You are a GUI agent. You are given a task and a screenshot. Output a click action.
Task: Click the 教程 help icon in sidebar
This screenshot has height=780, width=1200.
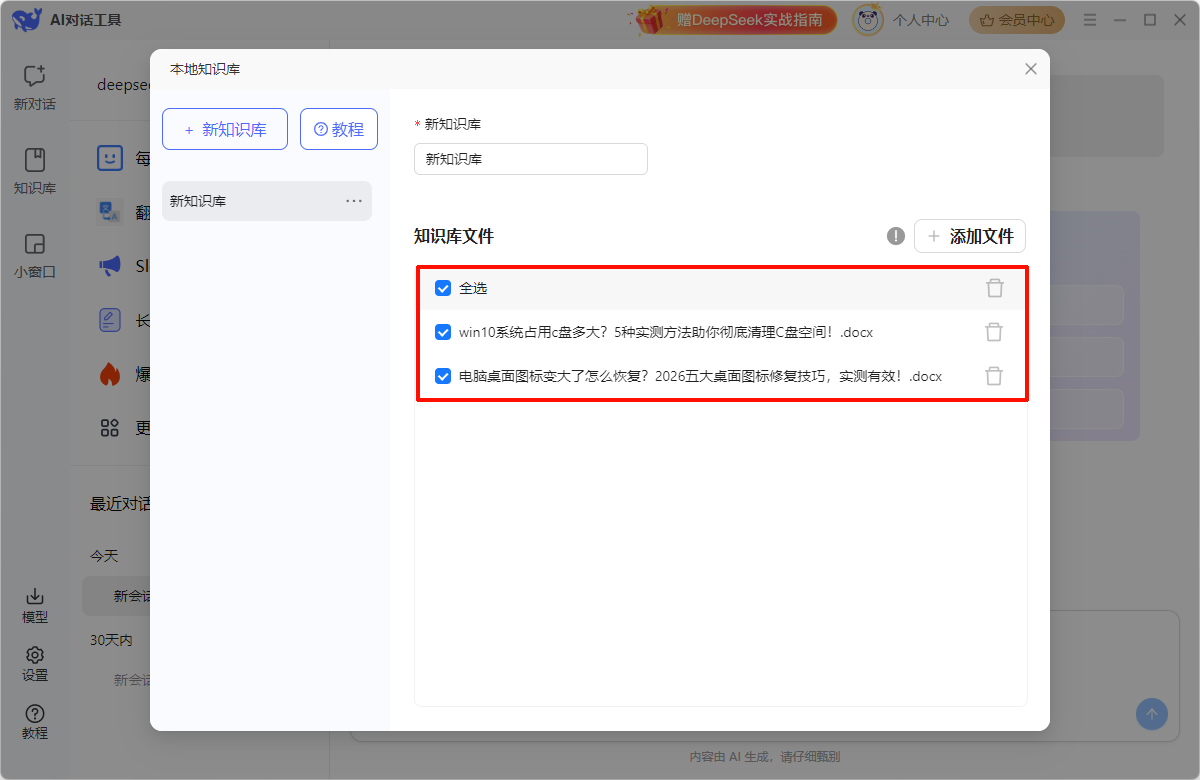[35, 713]
